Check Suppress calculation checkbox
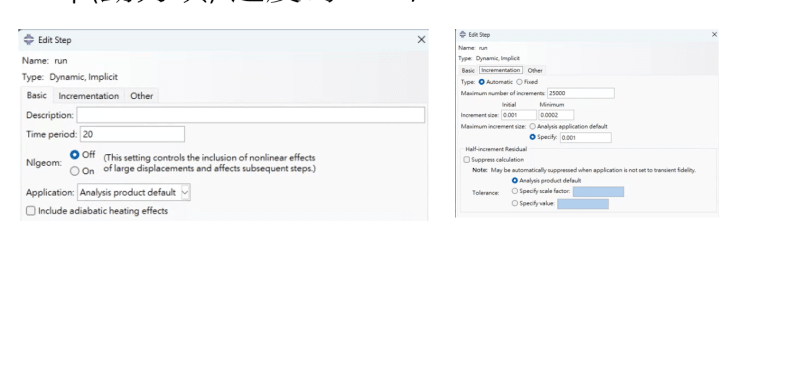Screen dimensions: 800x371 click(x=466, y=160)
